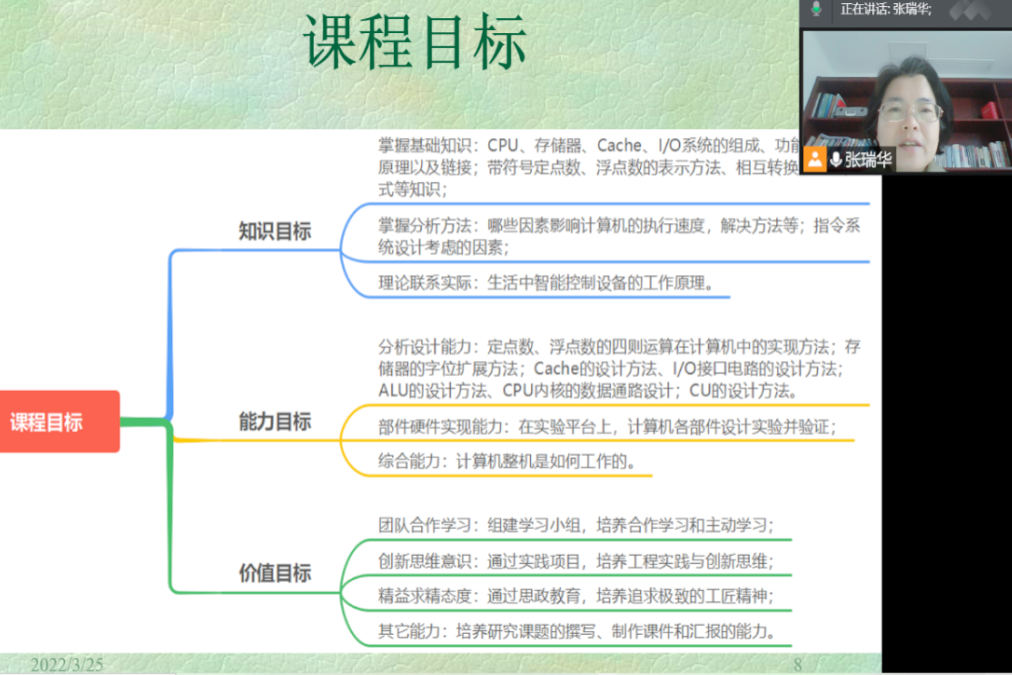Click the slide page number 8

[798, 665]
